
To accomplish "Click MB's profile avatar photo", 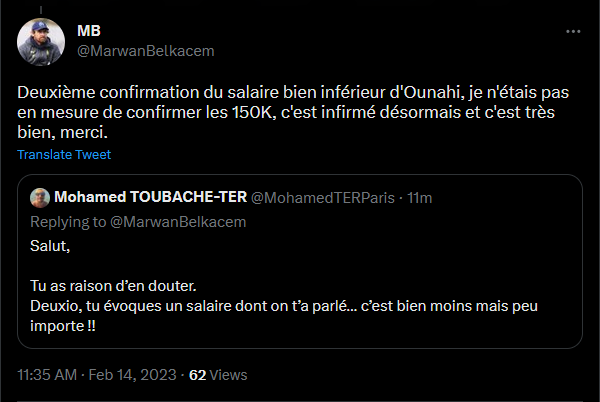I will (x=42, y=40).
